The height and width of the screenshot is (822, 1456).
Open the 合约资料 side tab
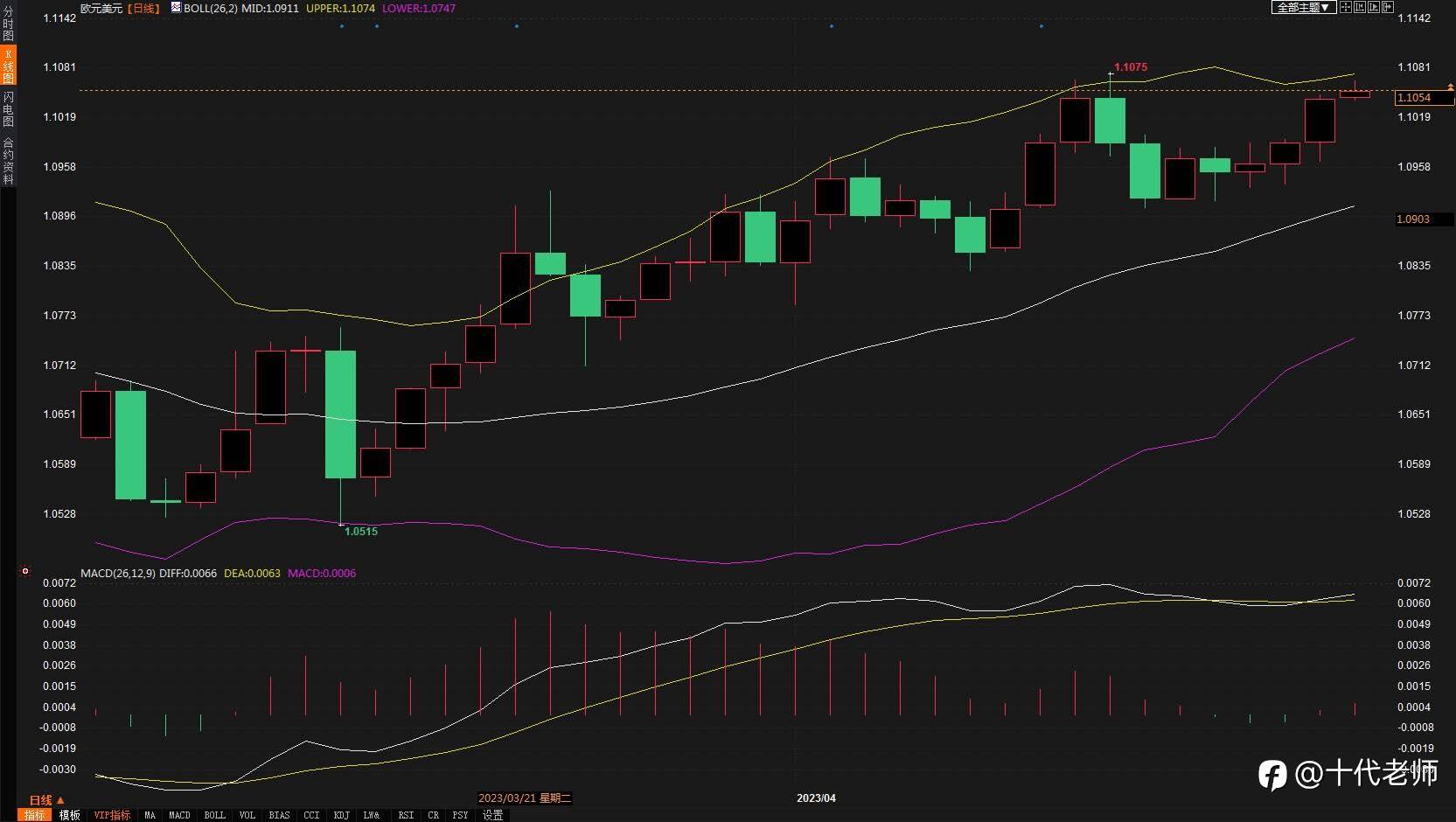pyautogui.click(x=8, y=160)
